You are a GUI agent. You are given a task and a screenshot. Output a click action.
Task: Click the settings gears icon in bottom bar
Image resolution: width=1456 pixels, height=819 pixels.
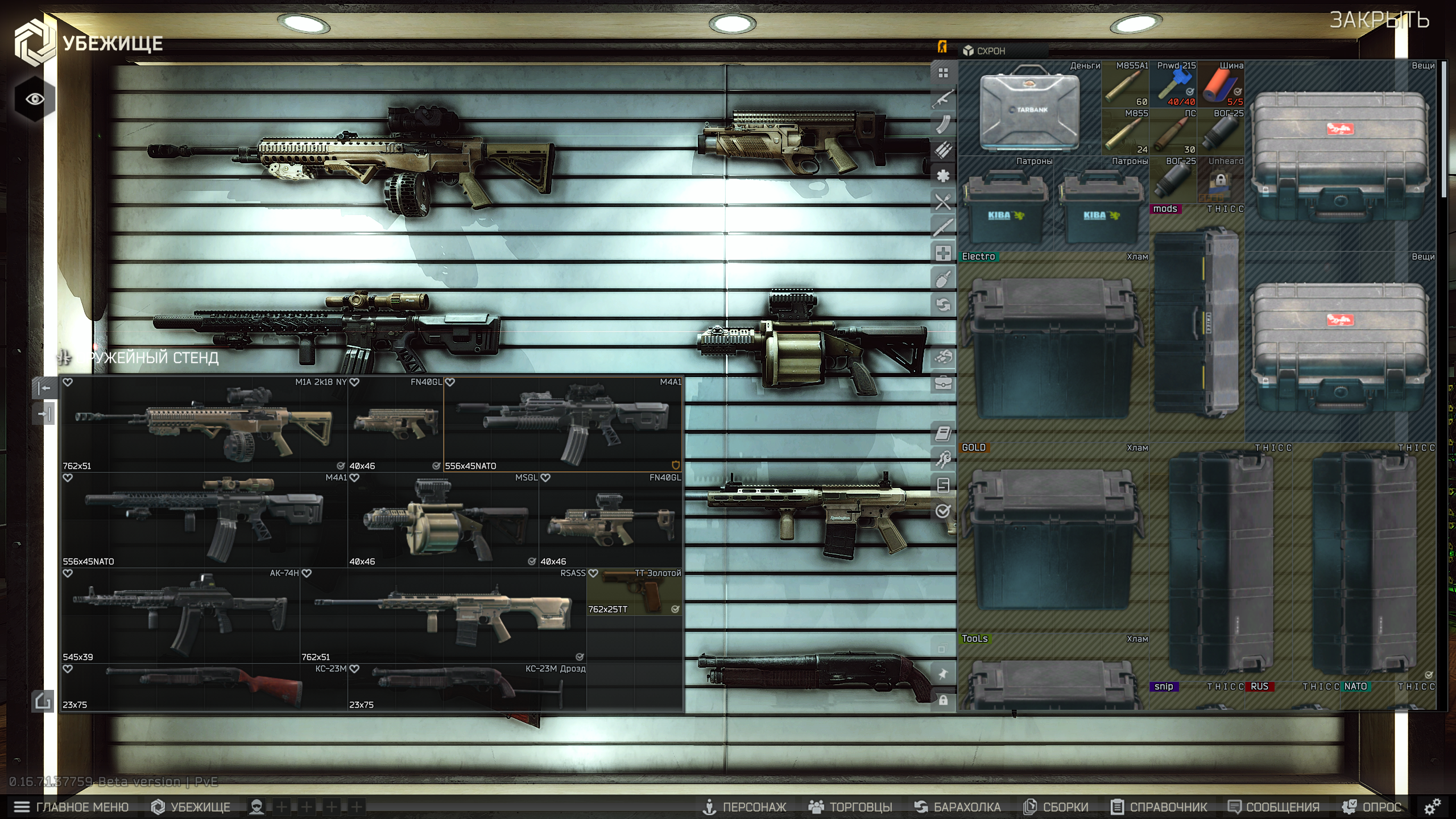click(1432, 806)
